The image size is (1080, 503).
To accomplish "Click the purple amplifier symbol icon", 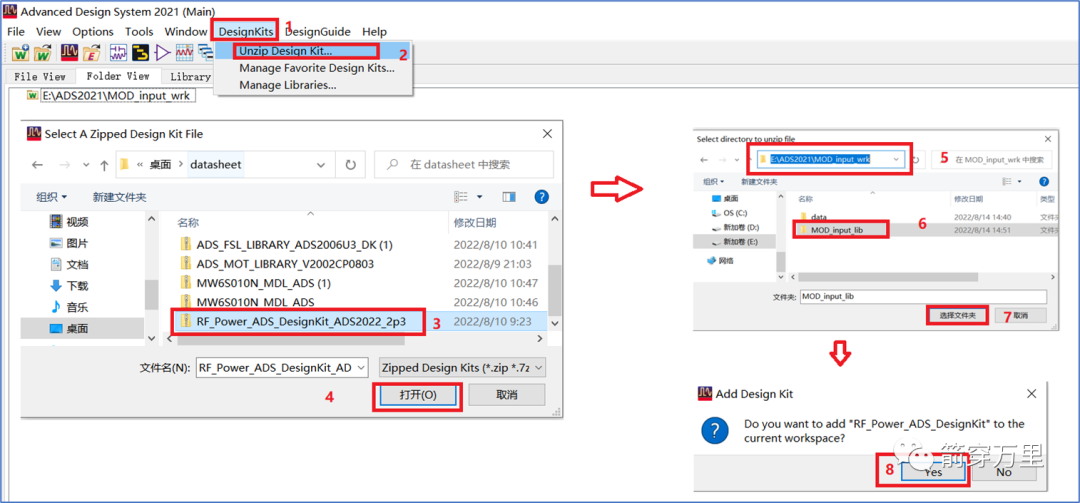I will tap(162, 52).
